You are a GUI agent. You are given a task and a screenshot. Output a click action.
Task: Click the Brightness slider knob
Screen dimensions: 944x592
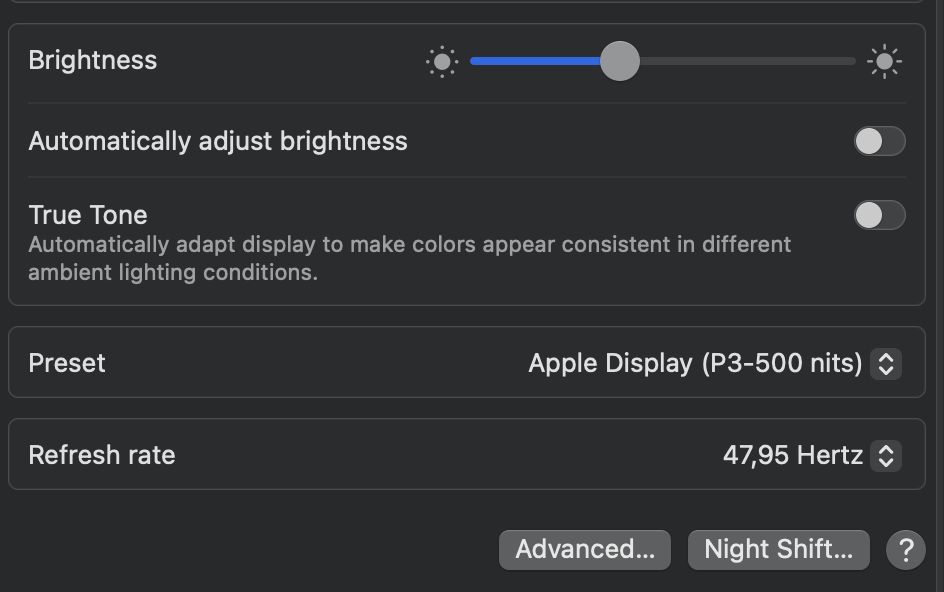pyautogui.click(x=620, y=61)
